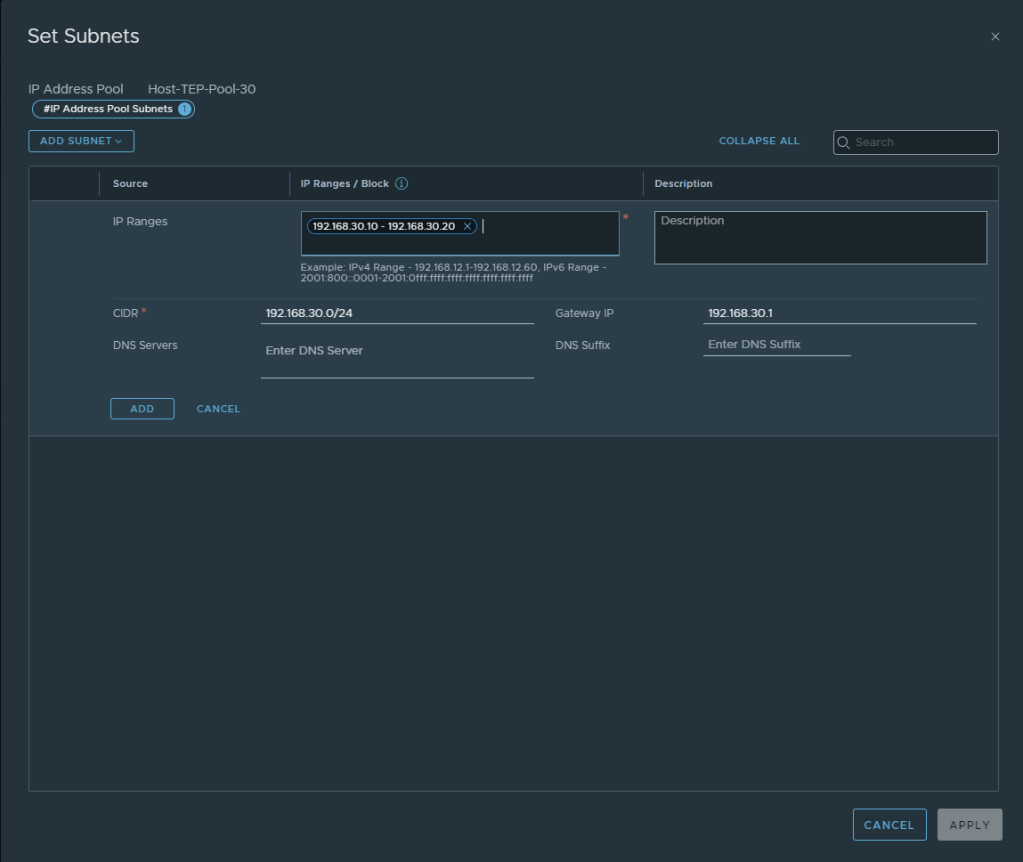Viewport: 1023px width, 862px height.
Task: Click the magnifier icon in the Search box
Action: coord(844,142)
